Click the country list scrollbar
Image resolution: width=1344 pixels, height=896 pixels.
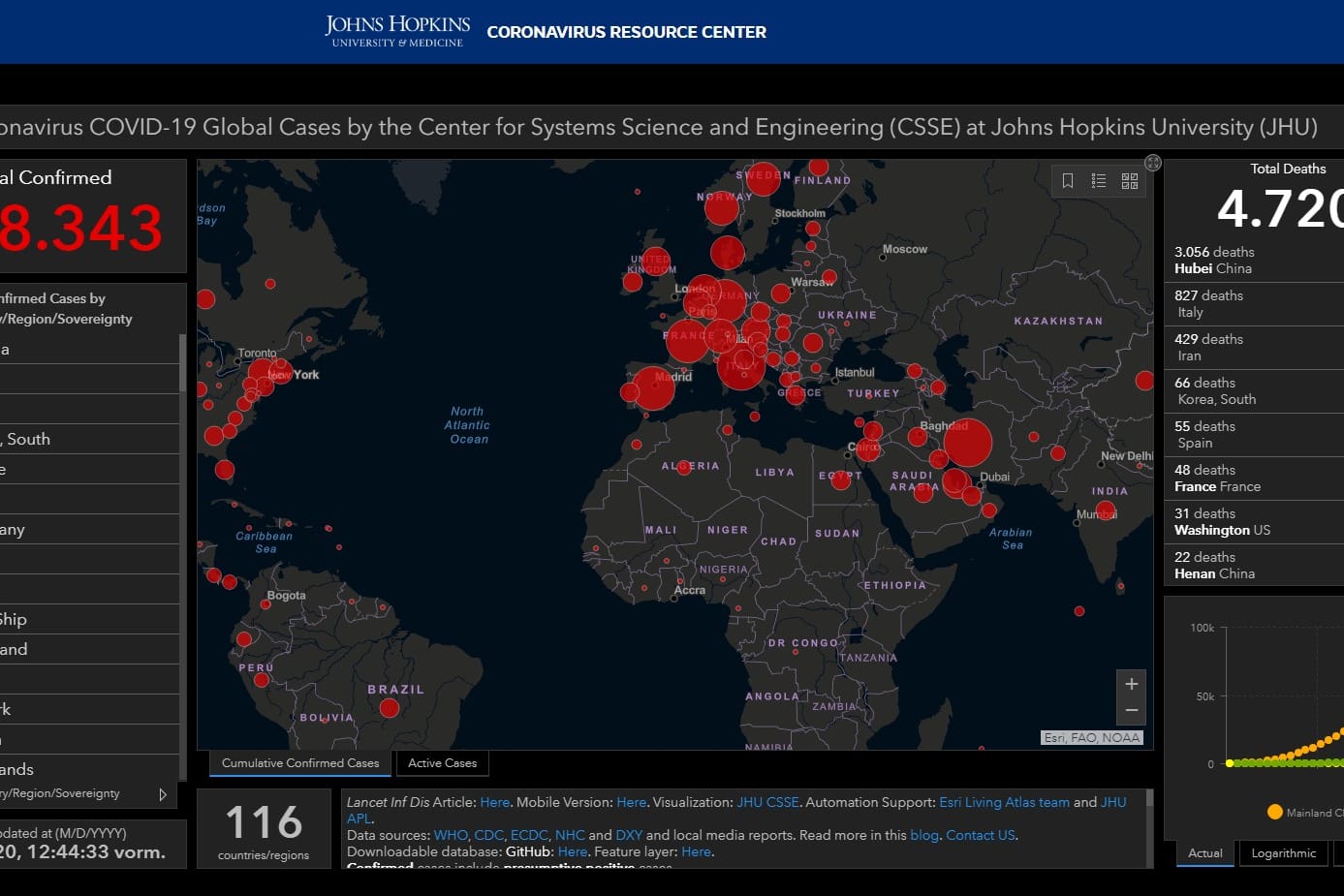pyautogui.click(x=182, y=362)
